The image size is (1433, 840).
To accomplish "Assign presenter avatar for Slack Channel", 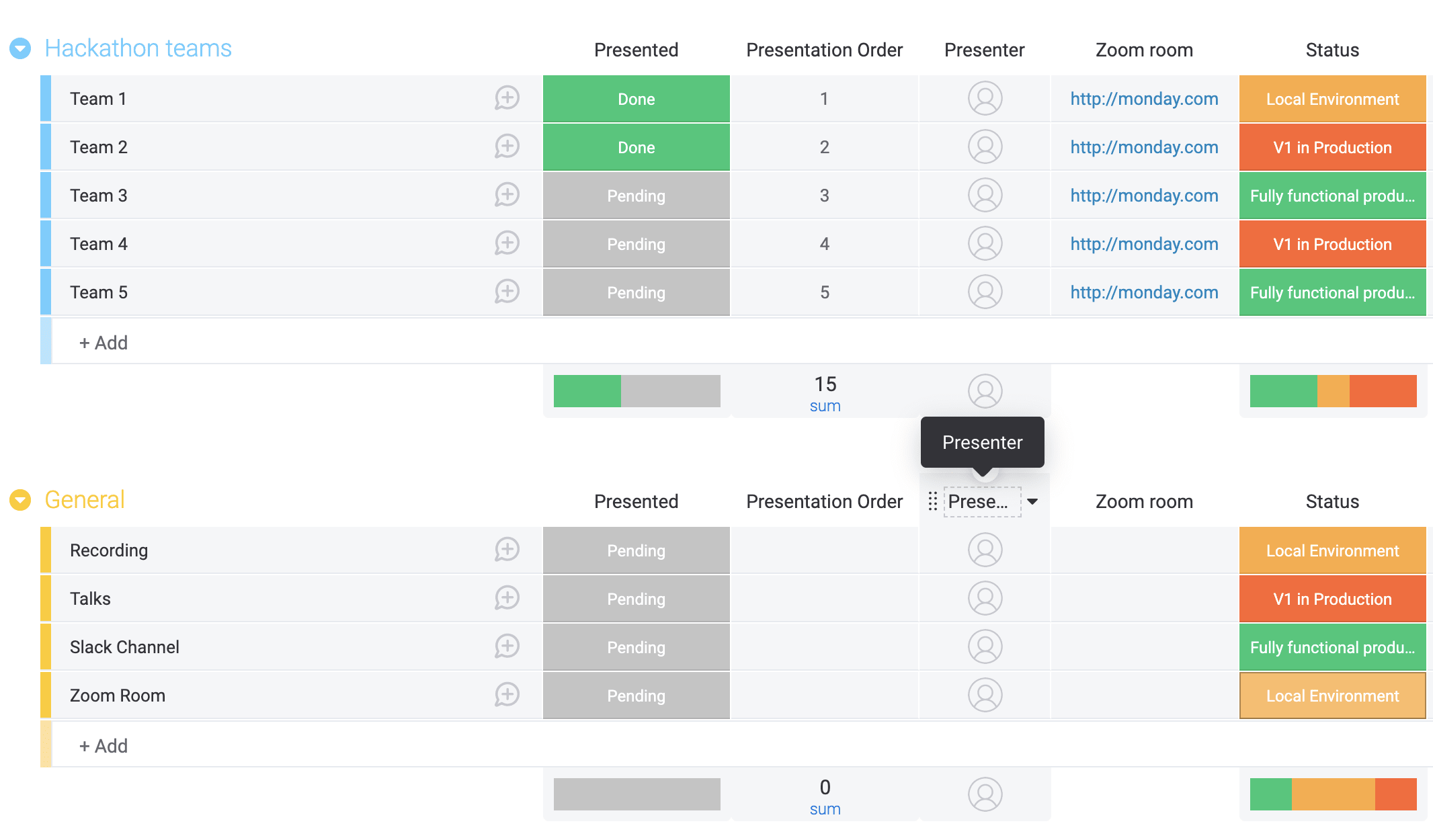I will coord(985,646).
